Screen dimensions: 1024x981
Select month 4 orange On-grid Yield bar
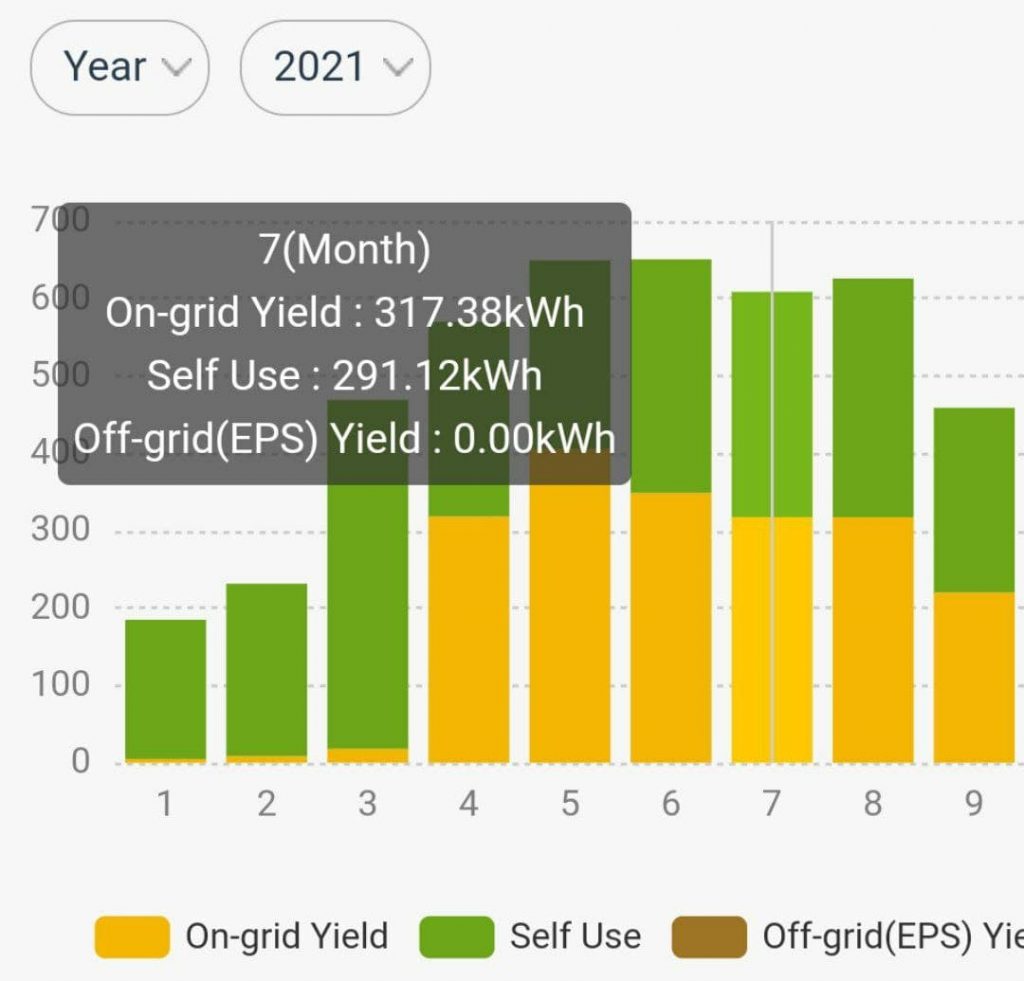pyautogui.click(x=469, y=640)
